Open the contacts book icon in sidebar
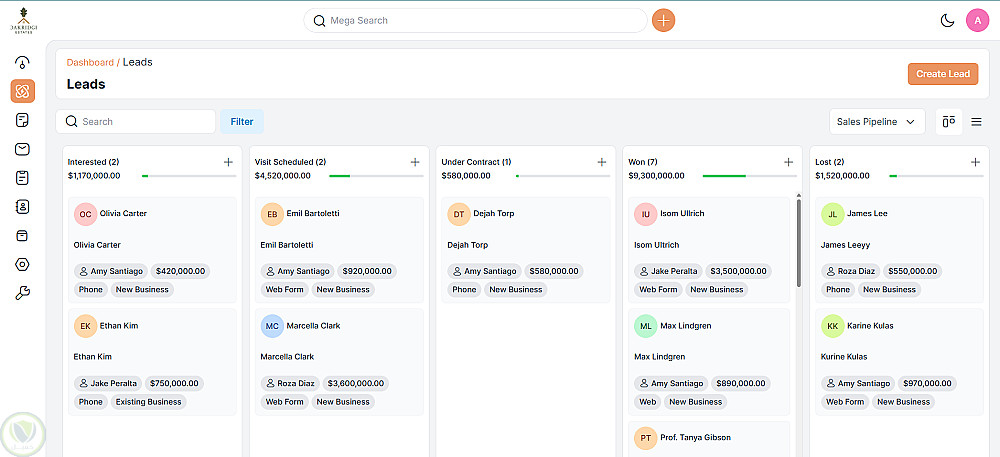Viewport: 1000px width, 457px height. pyautogui.click(x=22, y=207)
